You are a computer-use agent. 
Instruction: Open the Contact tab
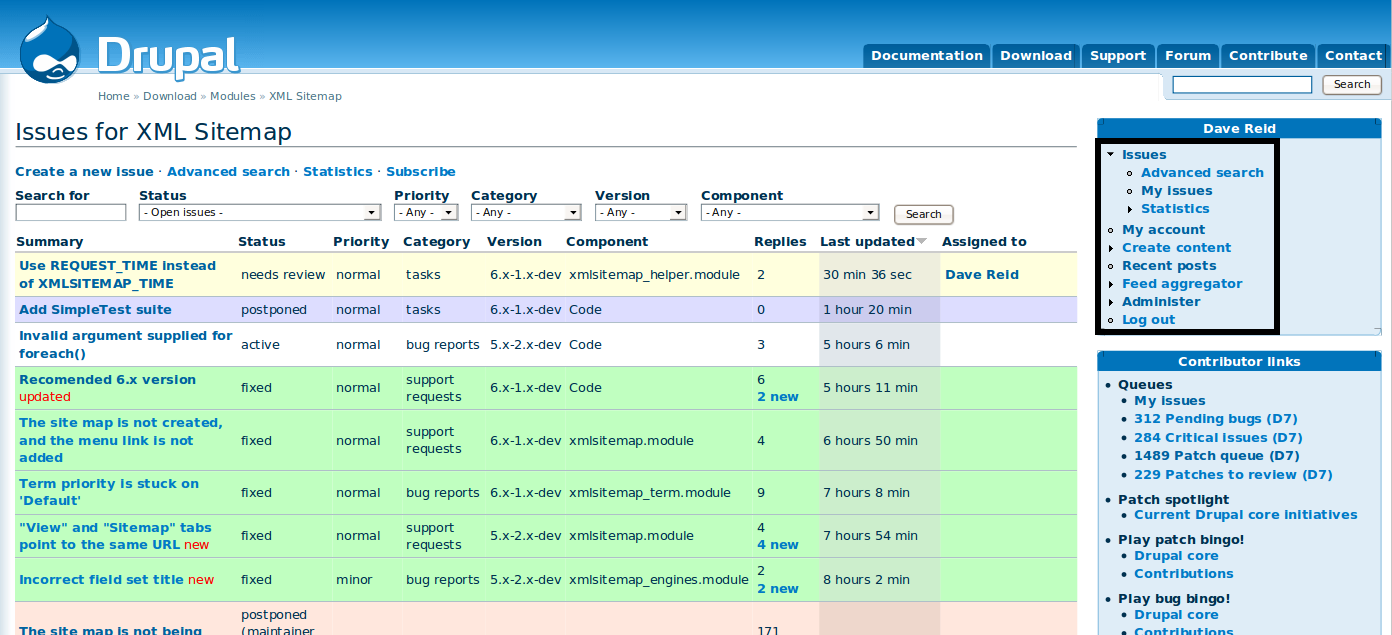point(1353,56)
